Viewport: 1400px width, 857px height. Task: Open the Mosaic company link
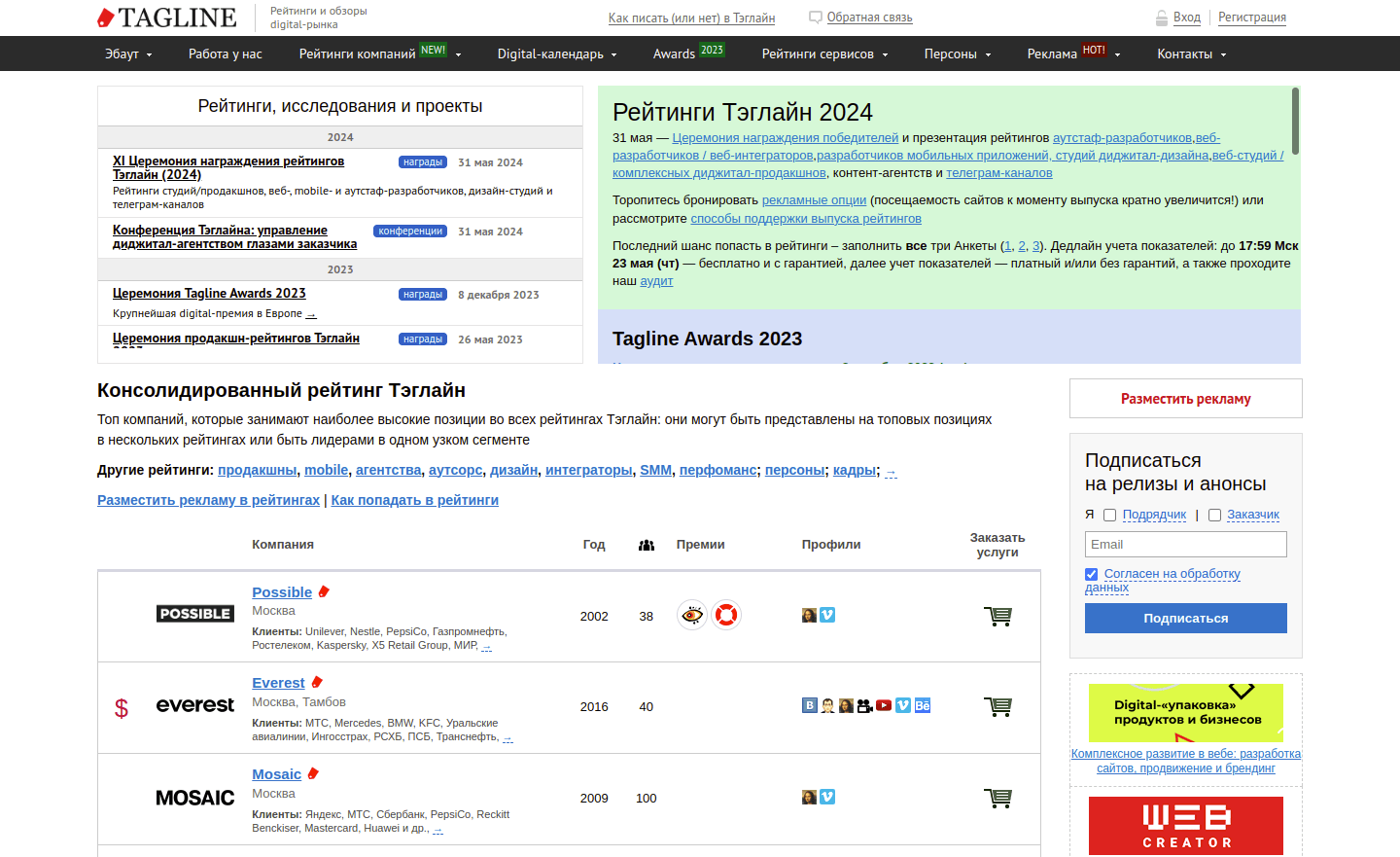point(276,774)
